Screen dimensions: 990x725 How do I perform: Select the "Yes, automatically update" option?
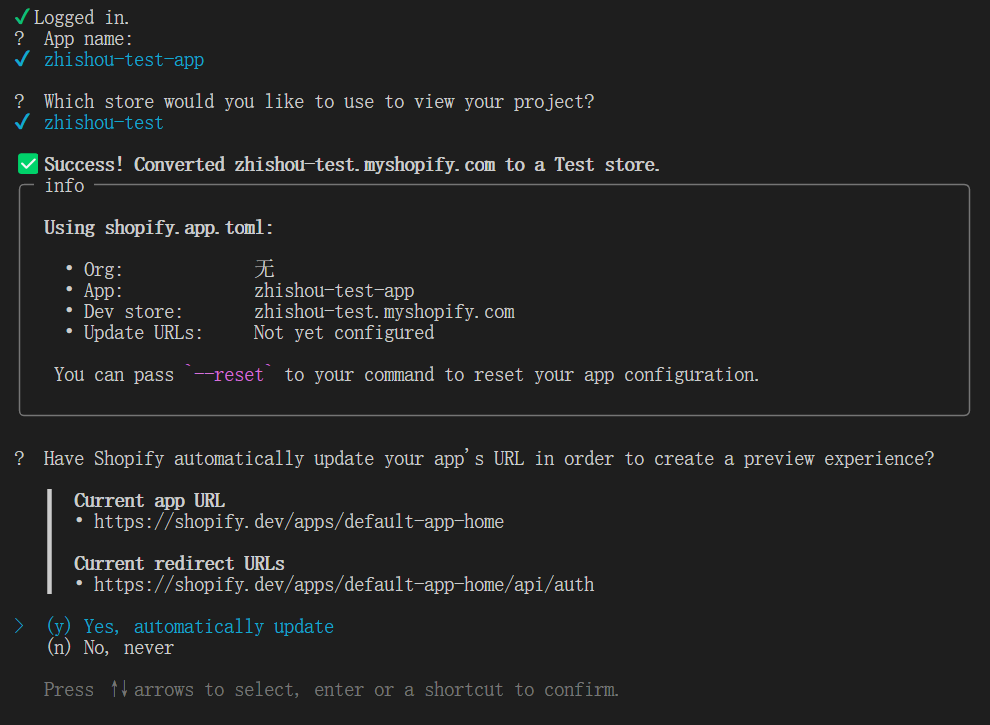(x=190, y=626)
